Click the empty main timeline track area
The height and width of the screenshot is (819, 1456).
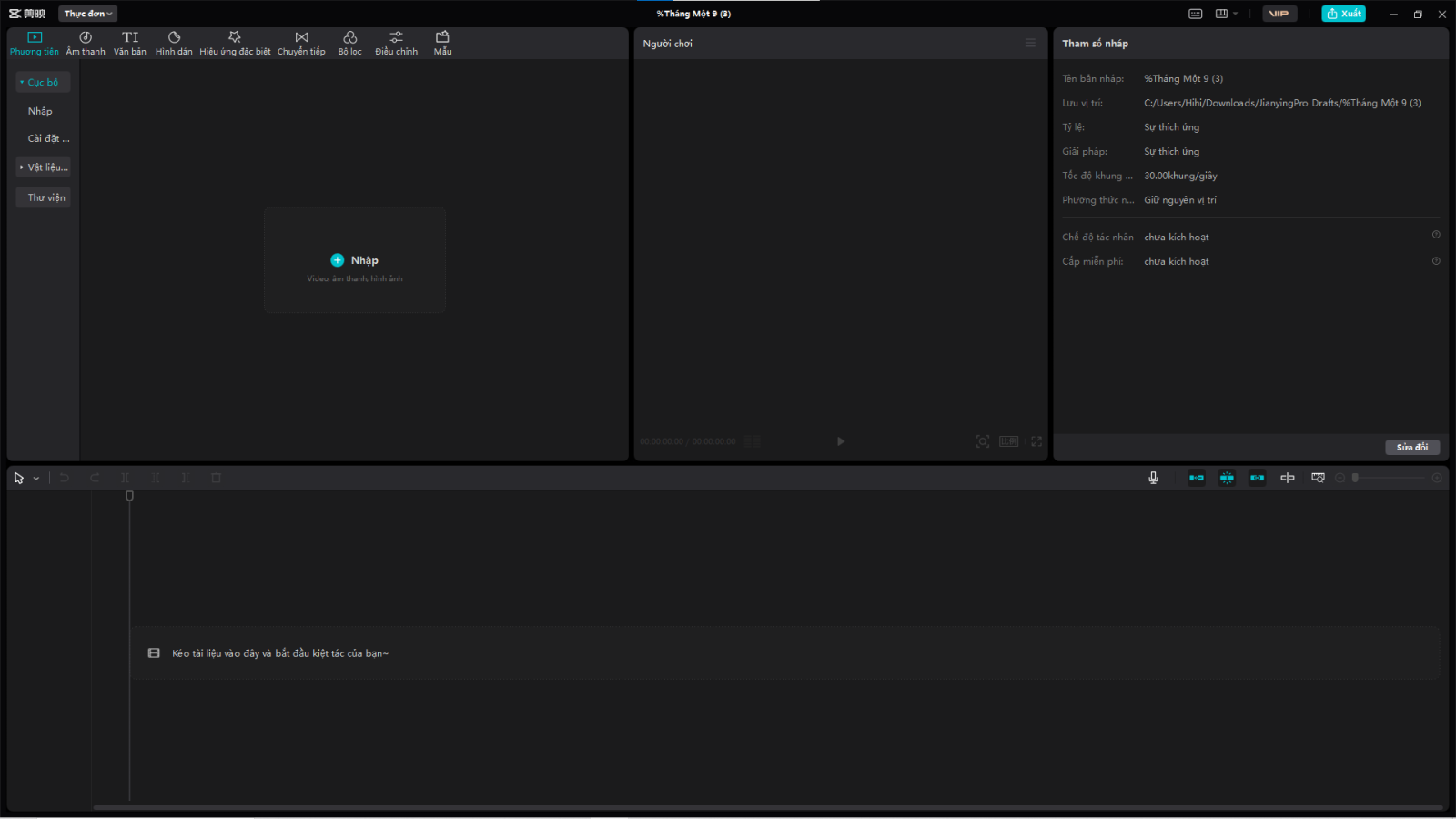coord(786,653)
